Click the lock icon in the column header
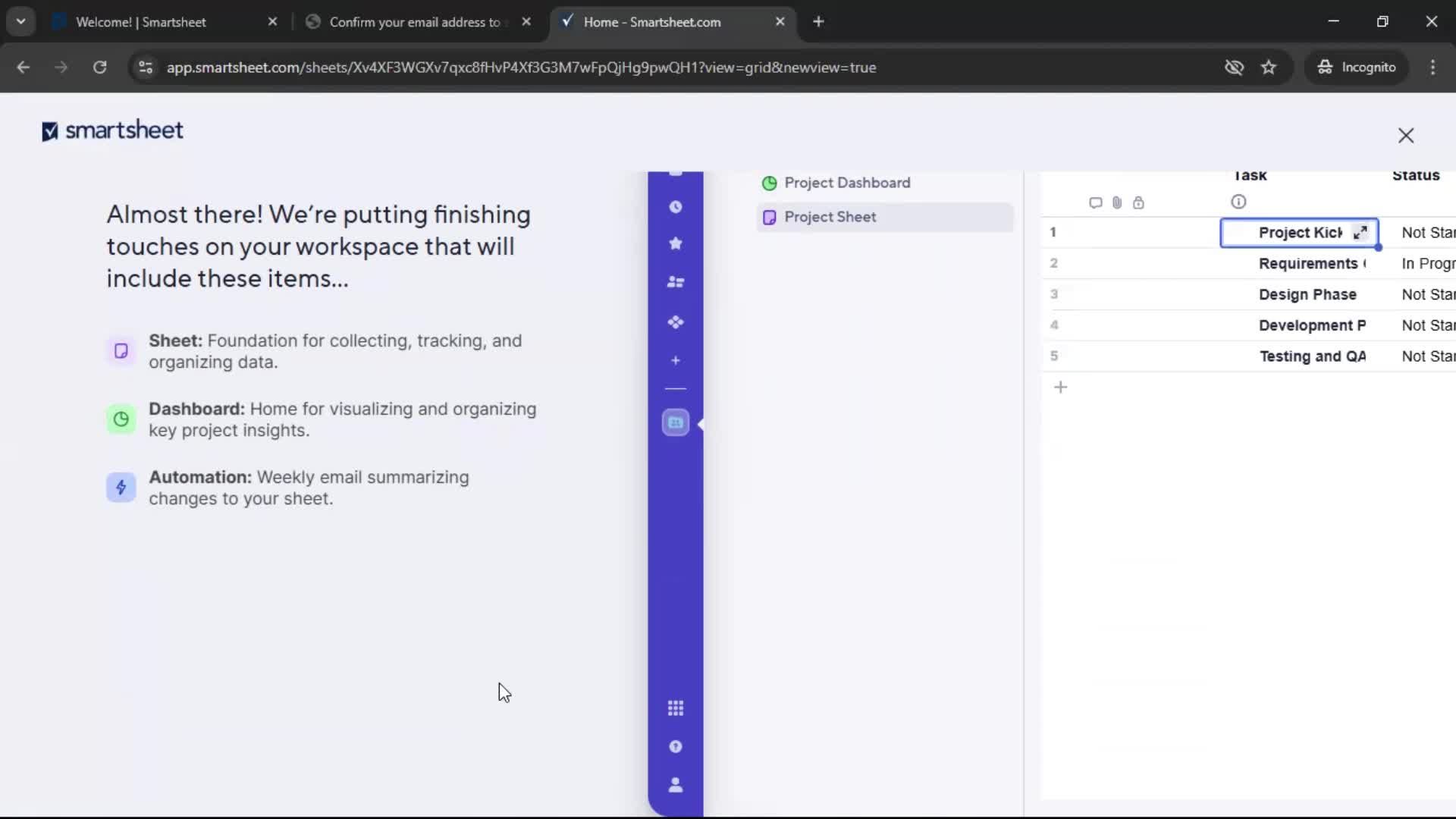 point(1139,202)
